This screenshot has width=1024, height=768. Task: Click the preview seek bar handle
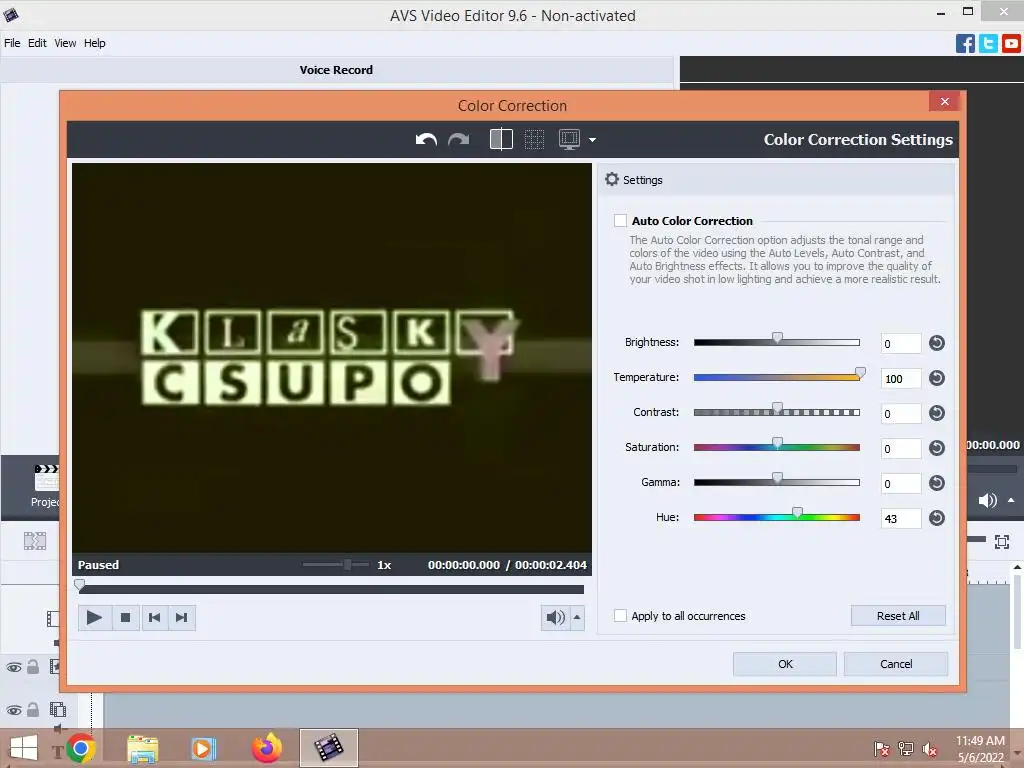click(x=80, y=584)
